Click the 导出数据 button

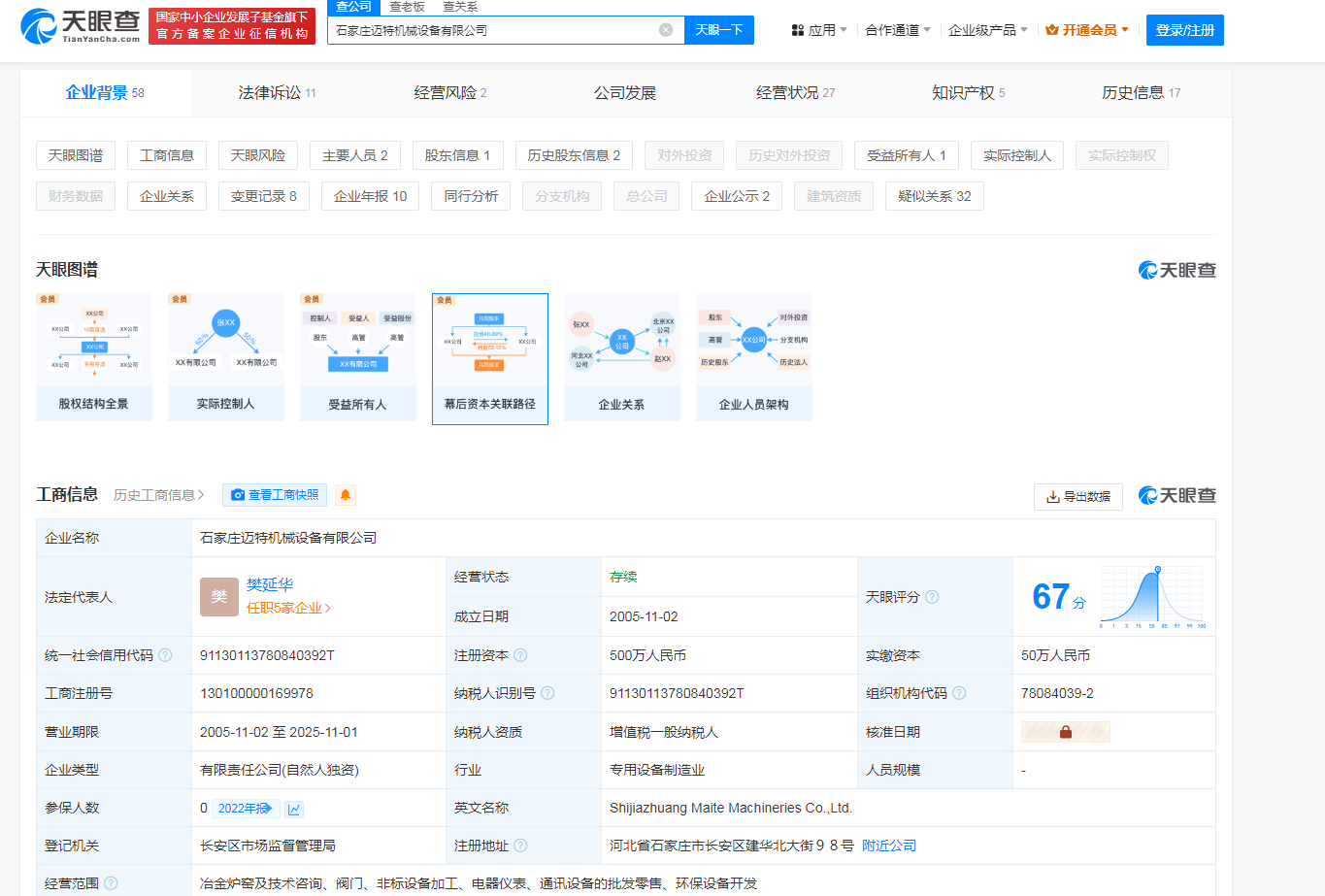(1078, 496)
